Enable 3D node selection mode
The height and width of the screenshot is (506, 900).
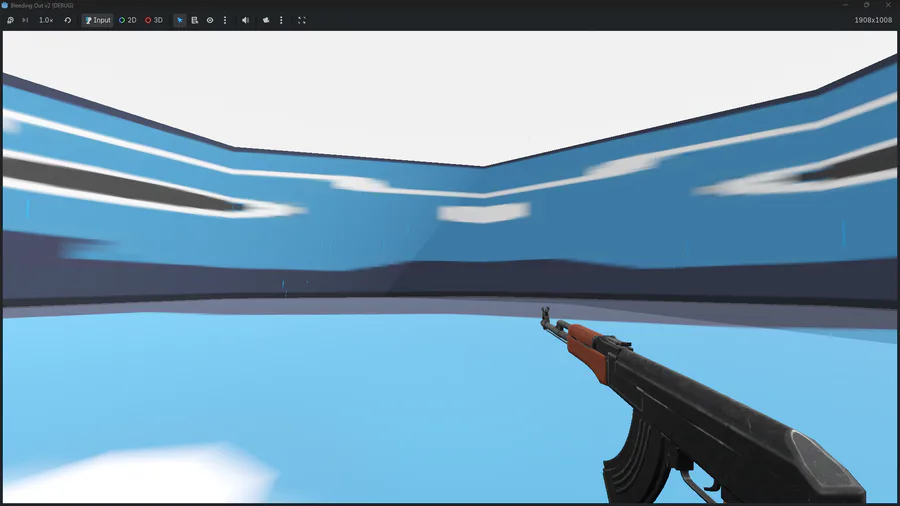click(154, 20)
